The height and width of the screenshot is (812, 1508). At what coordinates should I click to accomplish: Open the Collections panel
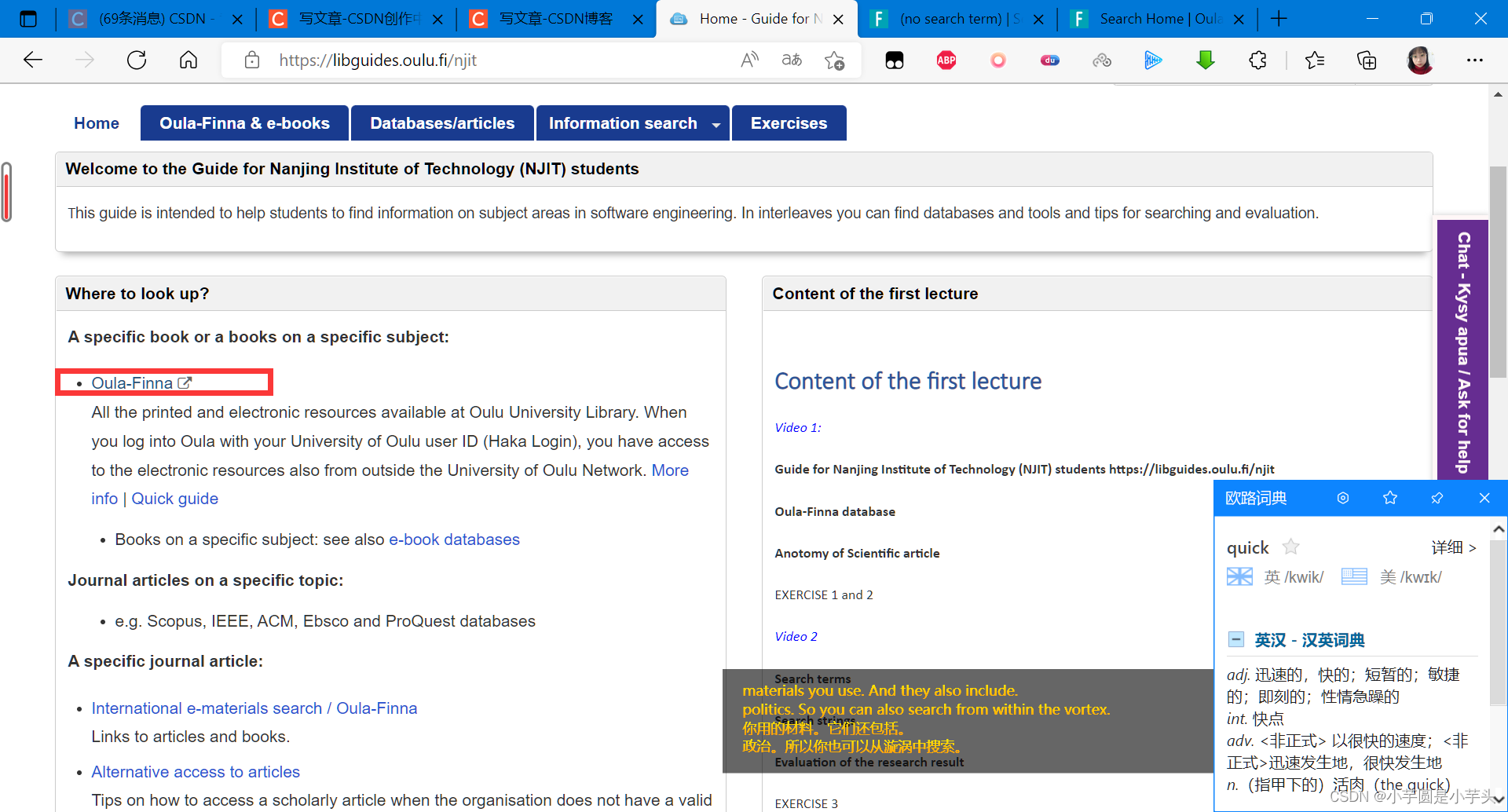click(x=1367, y=60)
